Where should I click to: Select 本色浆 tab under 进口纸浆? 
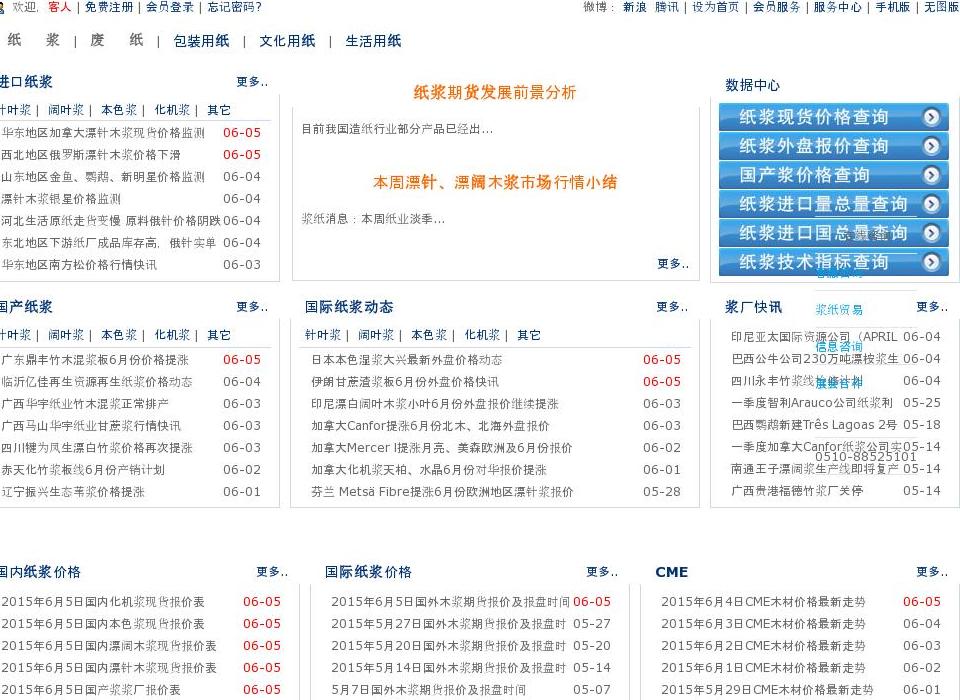pyautogui.click(x=119, y=110)
